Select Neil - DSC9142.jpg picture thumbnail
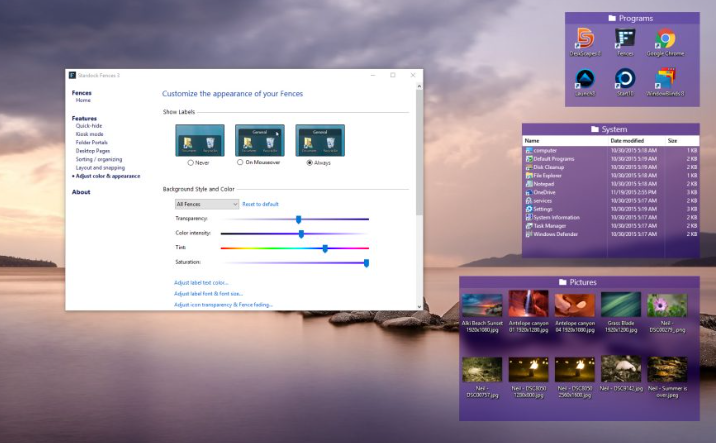The image size is (716, 443). point(621,369)
